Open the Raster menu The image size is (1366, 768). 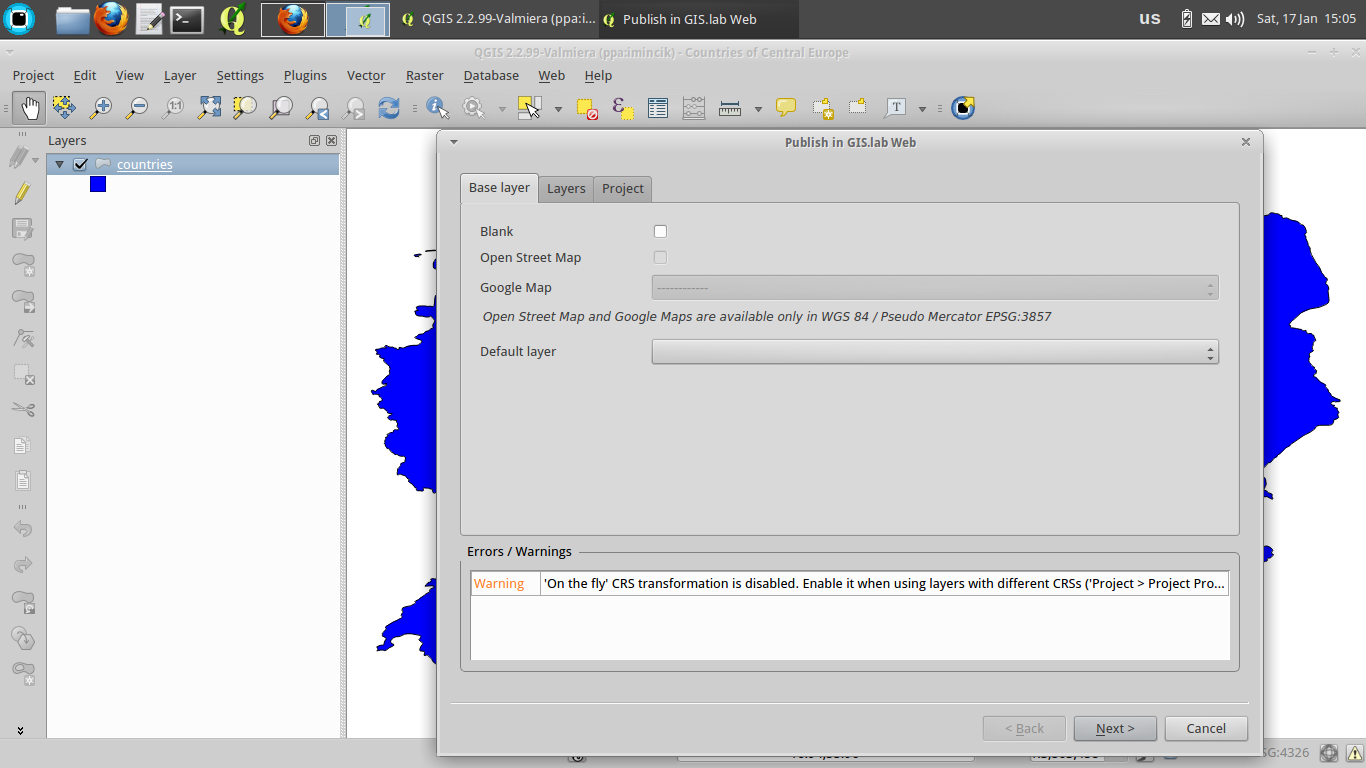coord(425,75)
